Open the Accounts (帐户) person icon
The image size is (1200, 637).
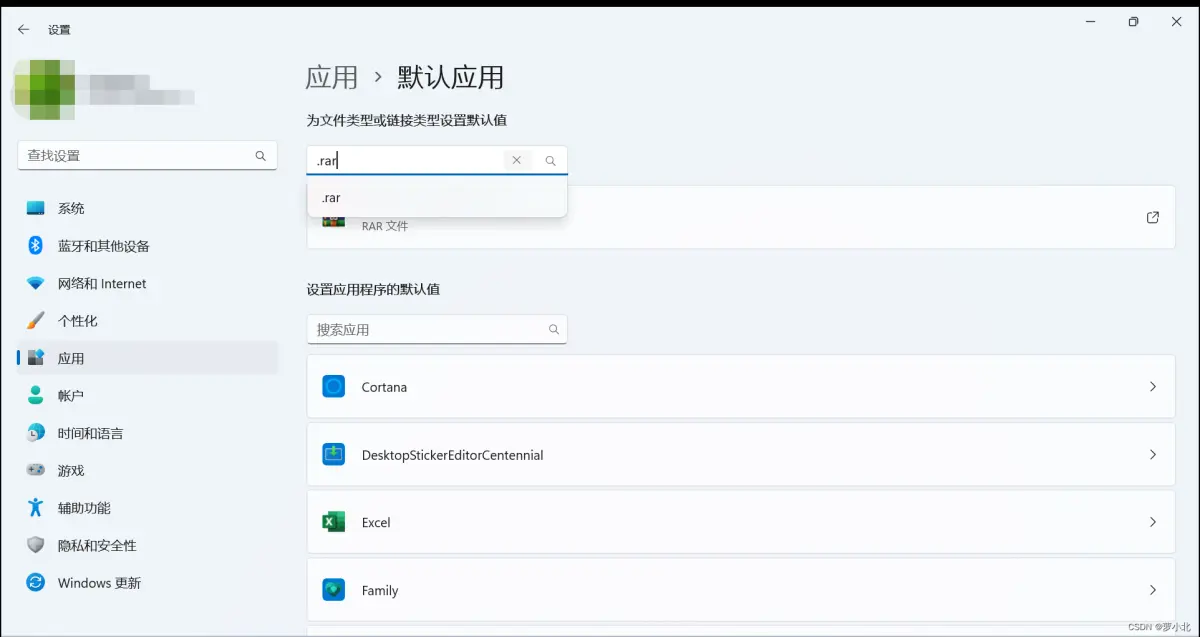[36, 396]
